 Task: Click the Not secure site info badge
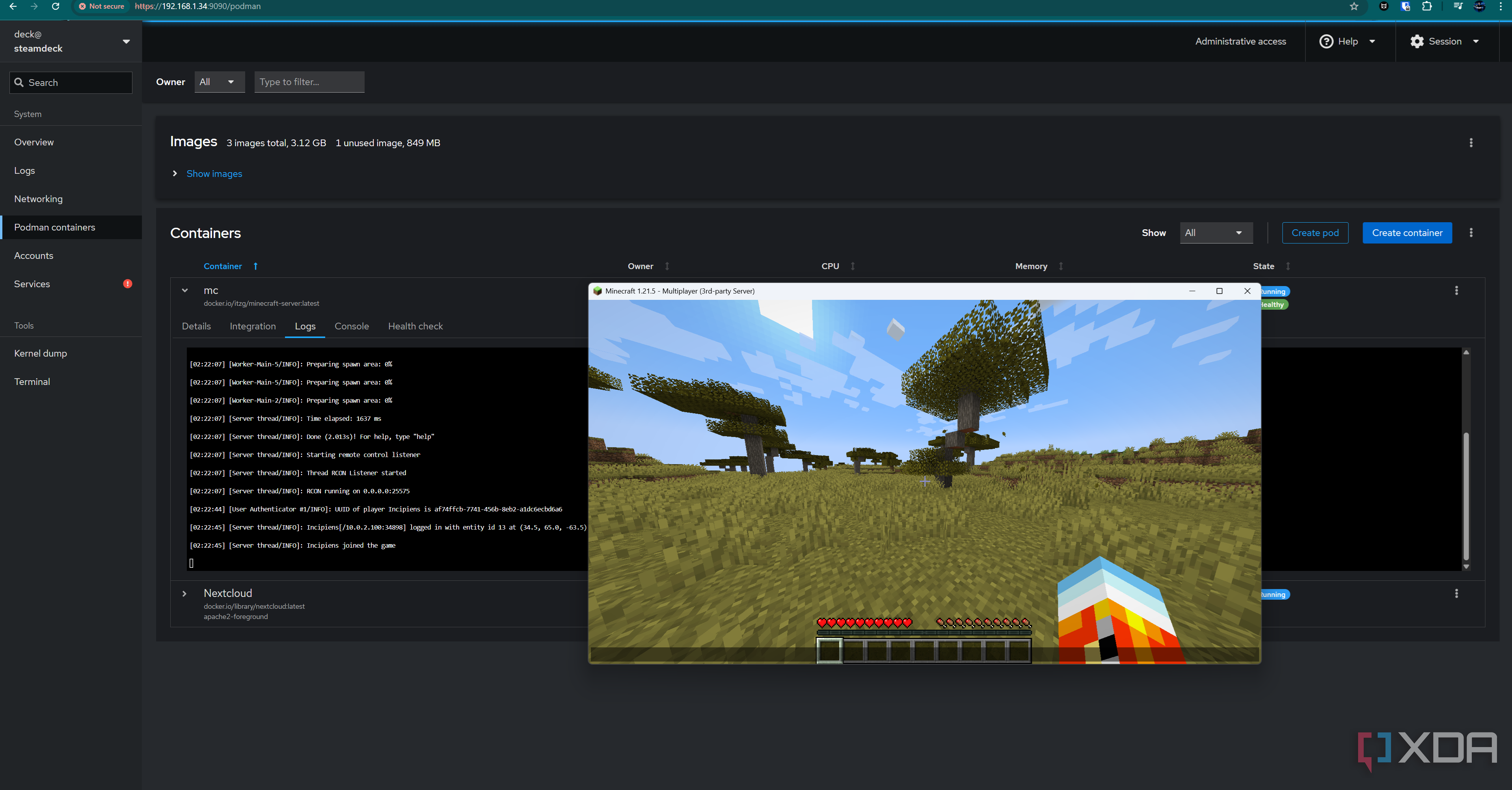(x=102, y=6)
